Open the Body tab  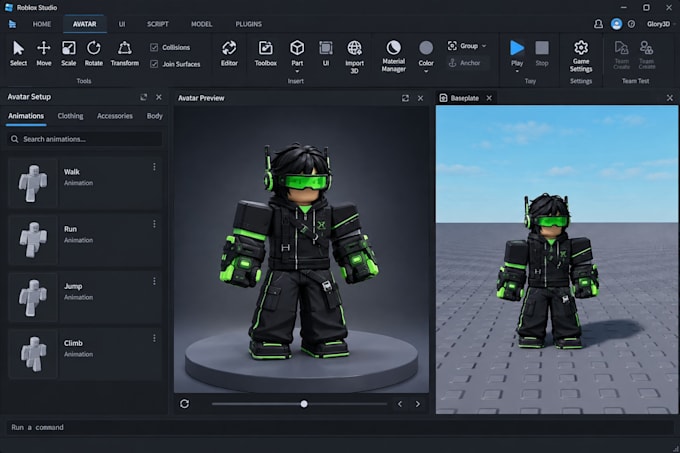tap(154, 116)
